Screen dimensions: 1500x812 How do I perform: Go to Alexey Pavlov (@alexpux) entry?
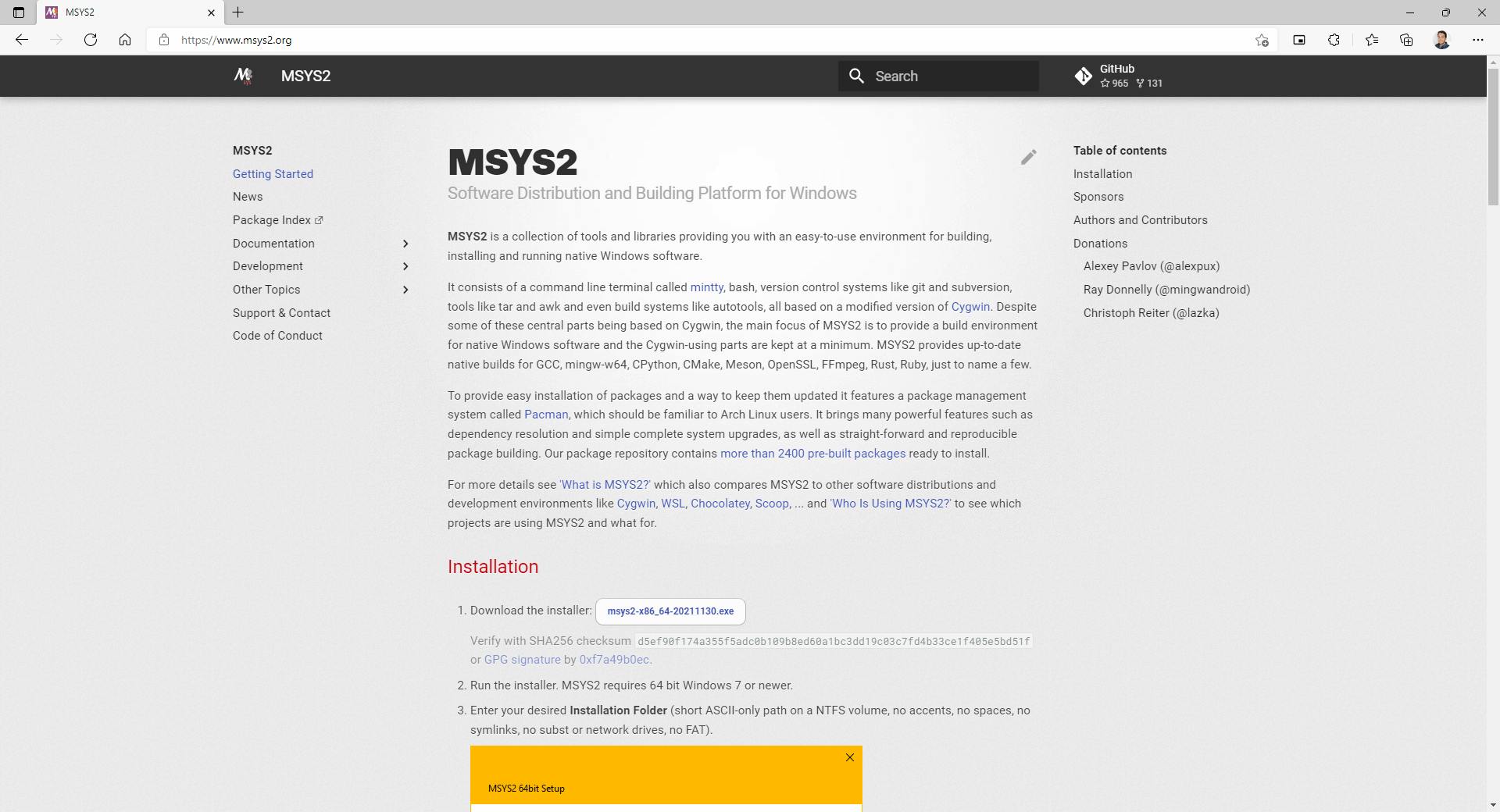click(x=1151, y=266)
